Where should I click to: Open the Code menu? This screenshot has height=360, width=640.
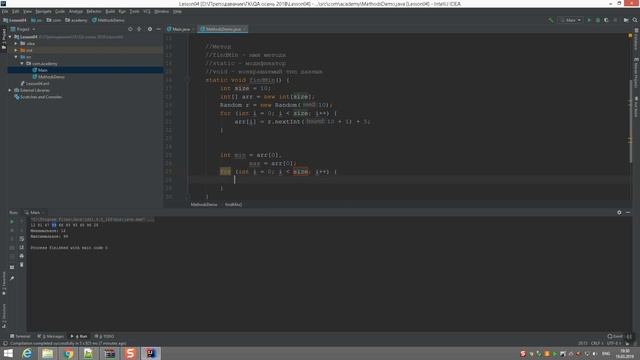(x=60, y=11)
